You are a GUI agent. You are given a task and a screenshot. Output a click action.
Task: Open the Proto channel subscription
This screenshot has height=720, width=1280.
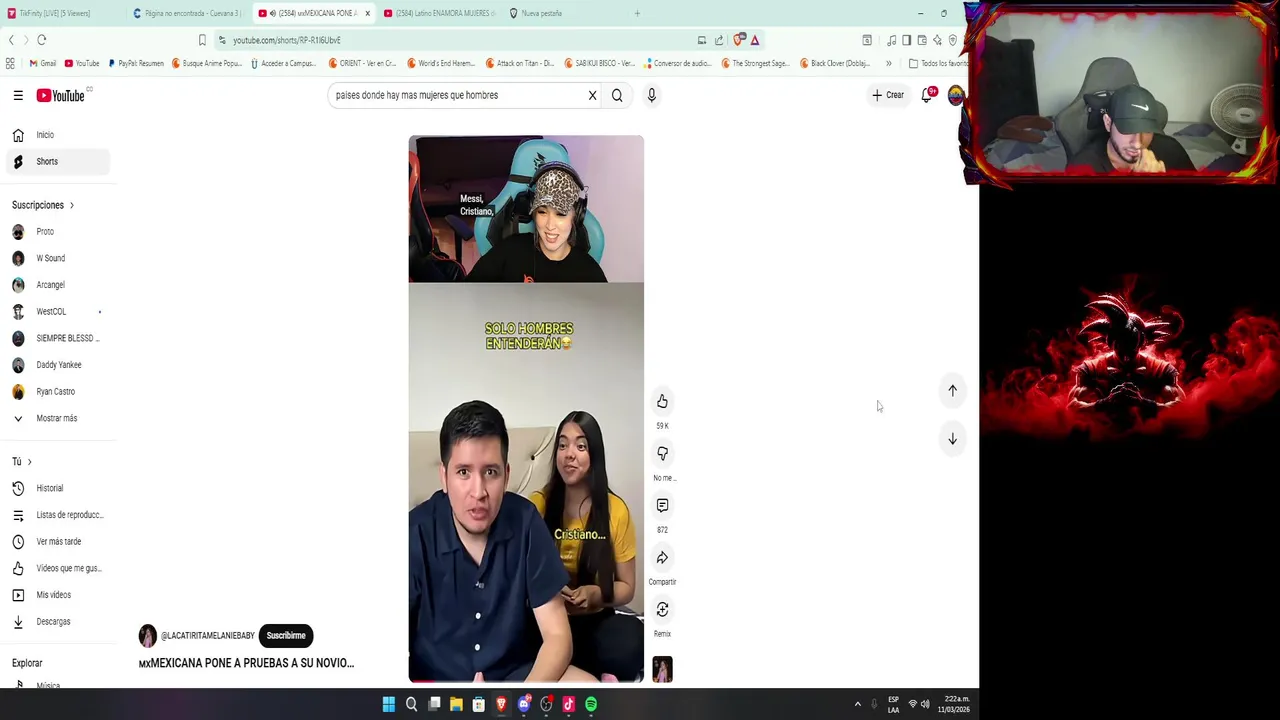click(58, 231)
